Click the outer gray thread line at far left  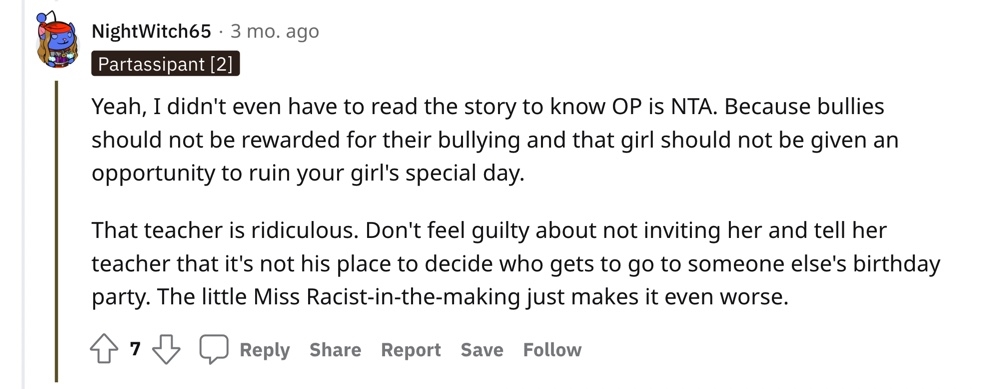pyautogui.click(x=23, y=194)
